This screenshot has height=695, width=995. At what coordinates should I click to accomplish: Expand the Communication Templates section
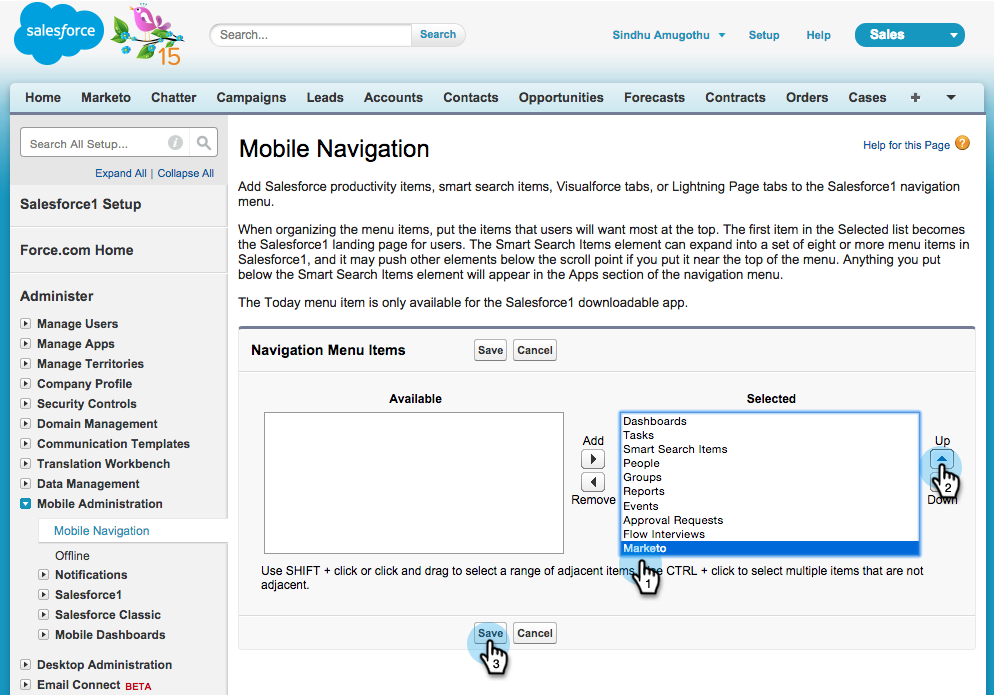tap(25, 444)
